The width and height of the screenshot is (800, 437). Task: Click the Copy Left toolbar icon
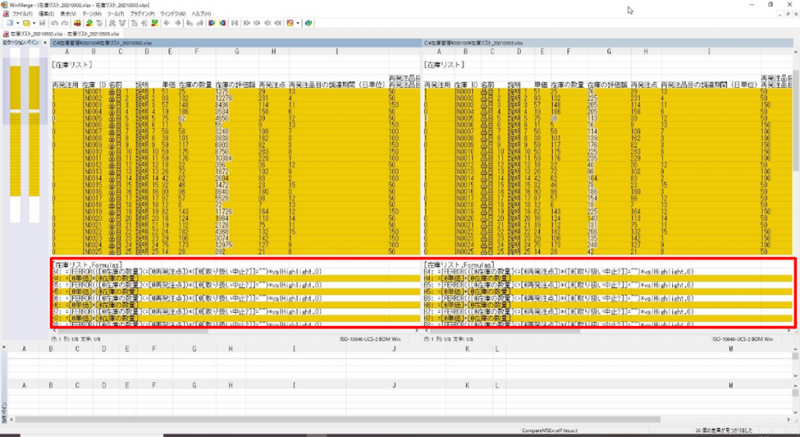[x=178, y=23]
